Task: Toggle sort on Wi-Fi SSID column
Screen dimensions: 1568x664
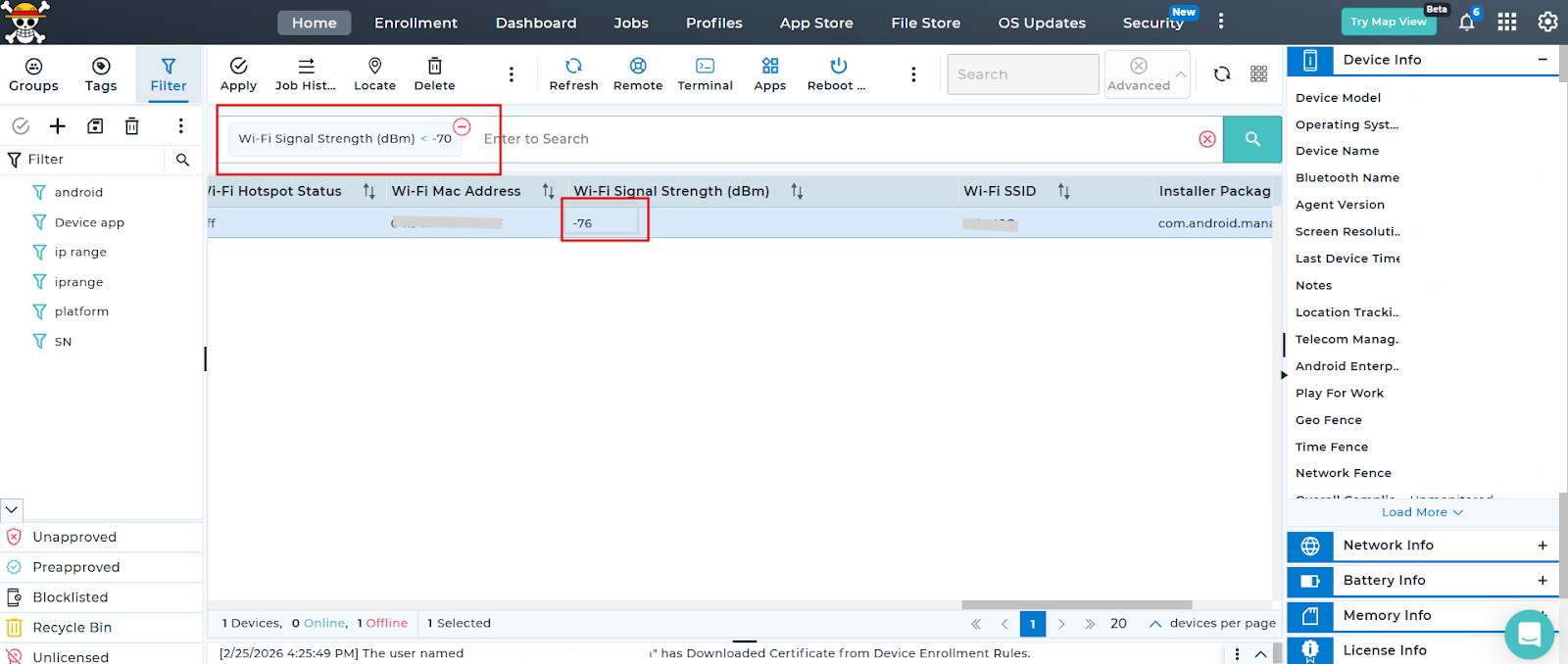Action: (x=1063, y=192)
